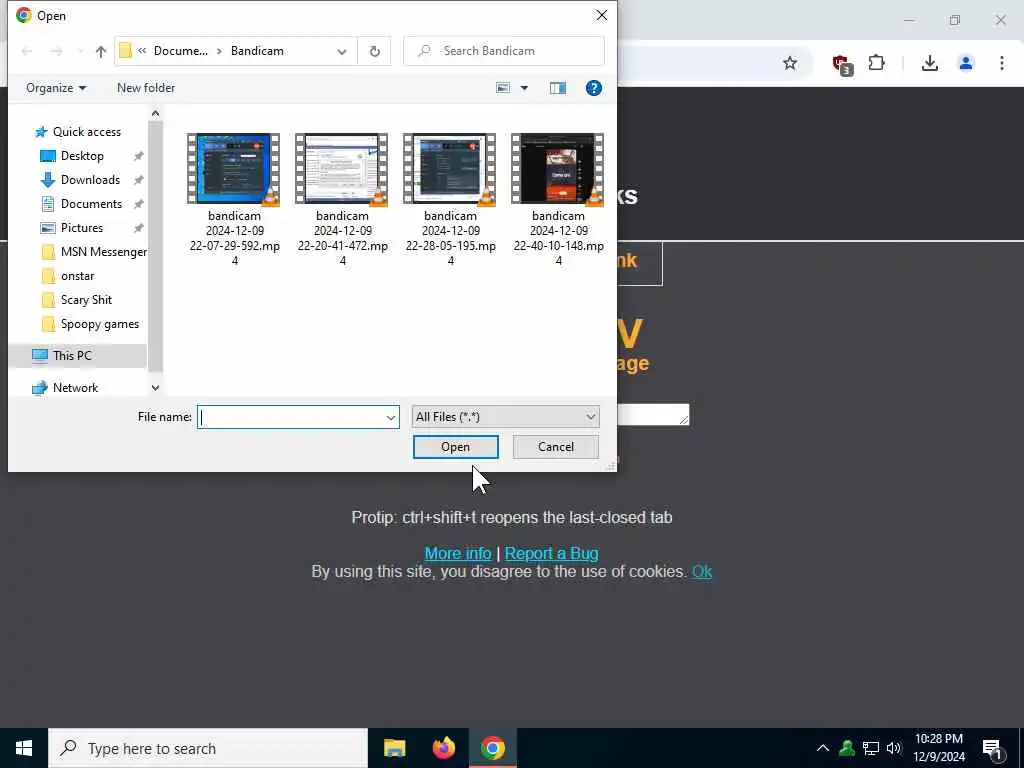
Task: Open Scary Shit folder
Action: tap(86, 300)
